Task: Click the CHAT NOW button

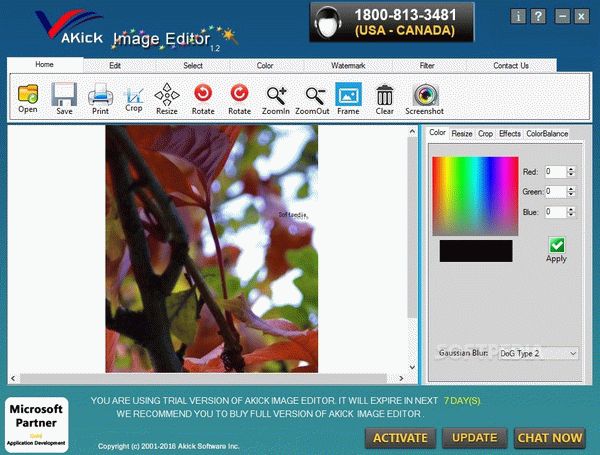Action: [x=549, y=438]
